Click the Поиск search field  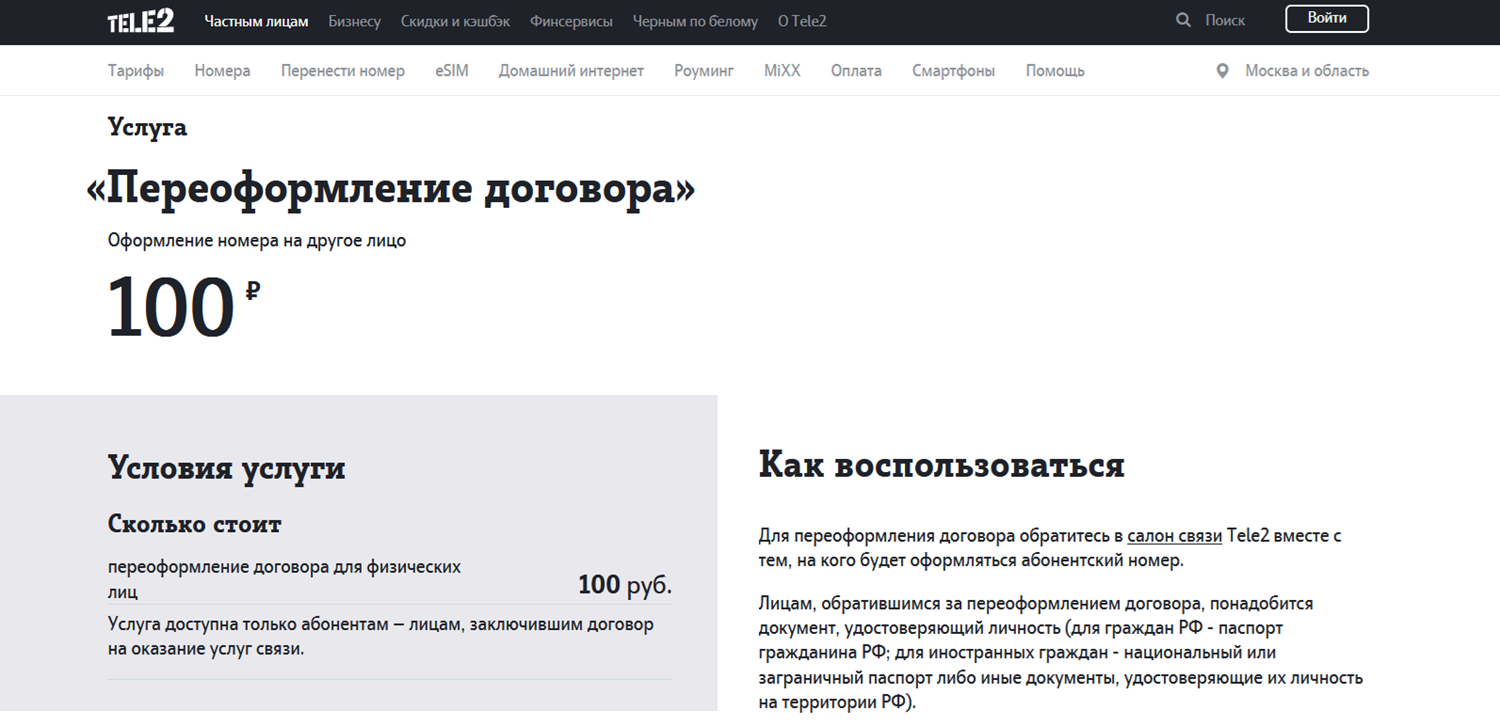click(1225, 20)
